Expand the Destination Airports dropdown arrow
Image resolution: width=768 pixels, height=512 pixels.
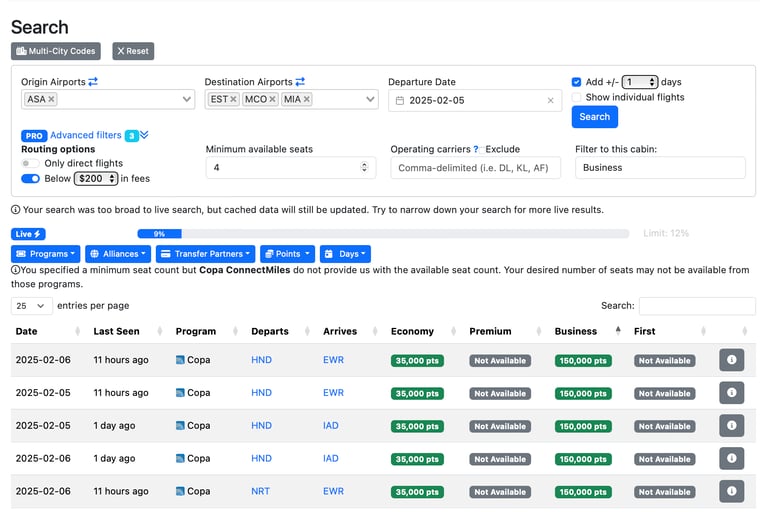(370, 99)
